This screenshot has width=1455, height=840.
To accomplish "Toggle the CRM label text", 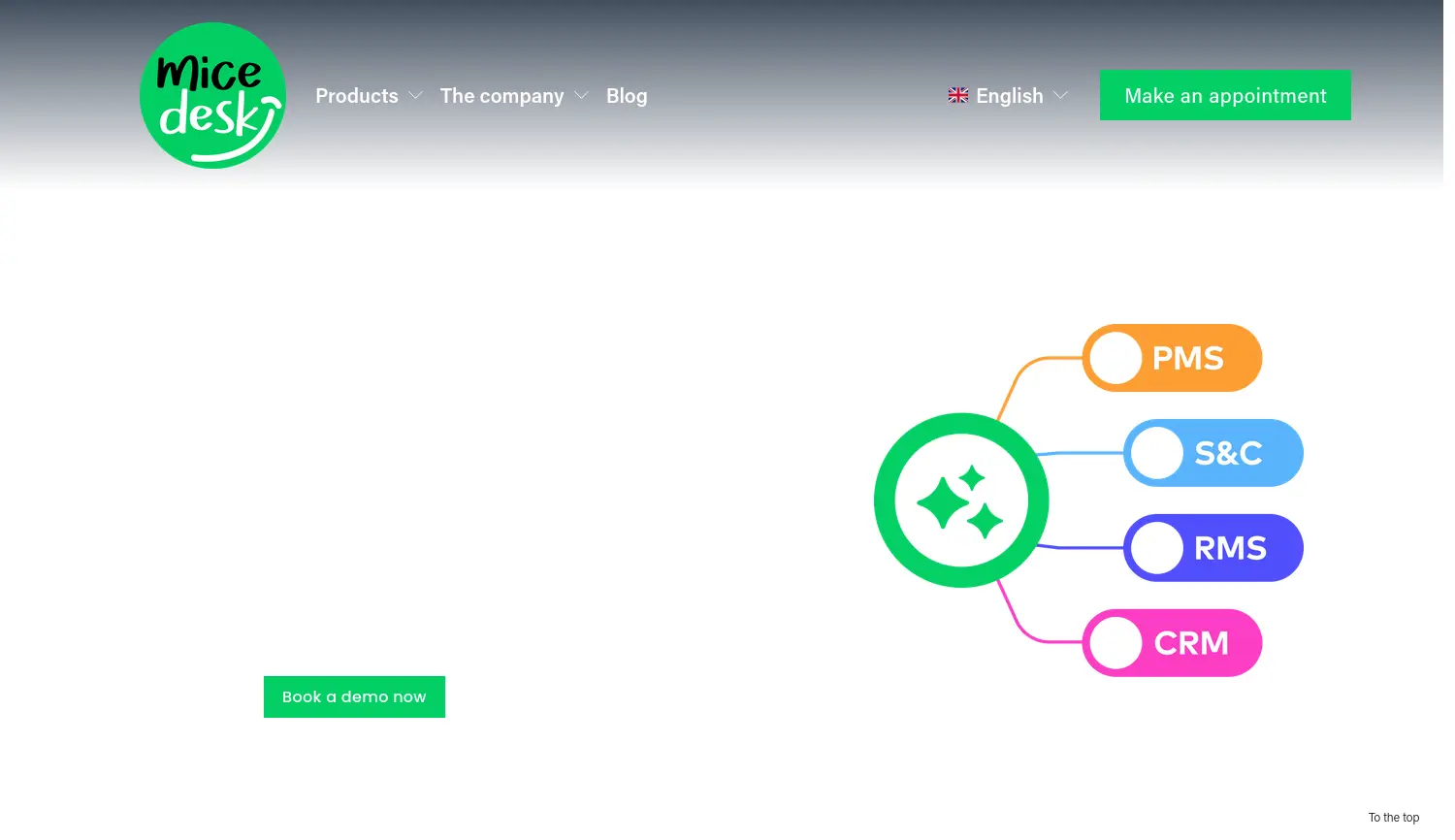I will [x=1191, y=643].
